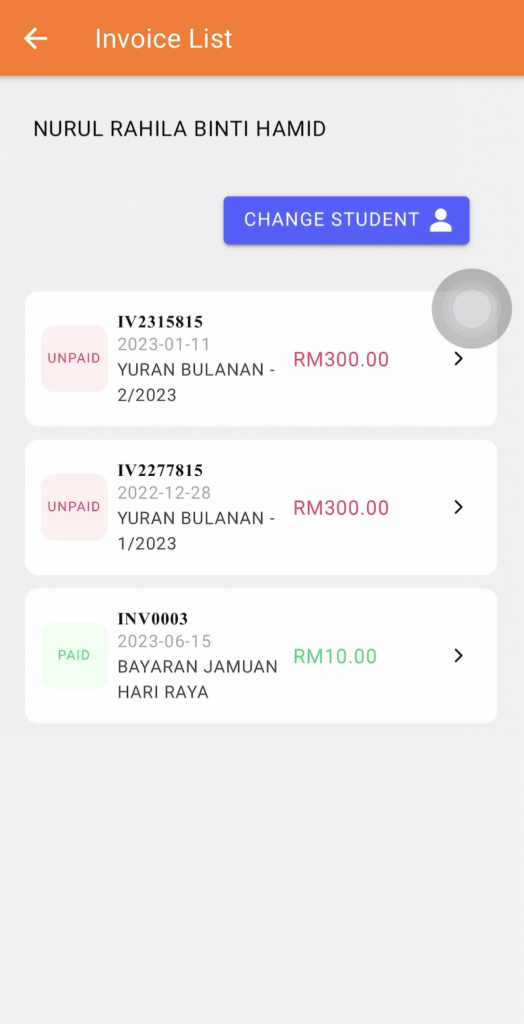
Task: Select the Invoice List header title
Action: (x=163, y=39)
